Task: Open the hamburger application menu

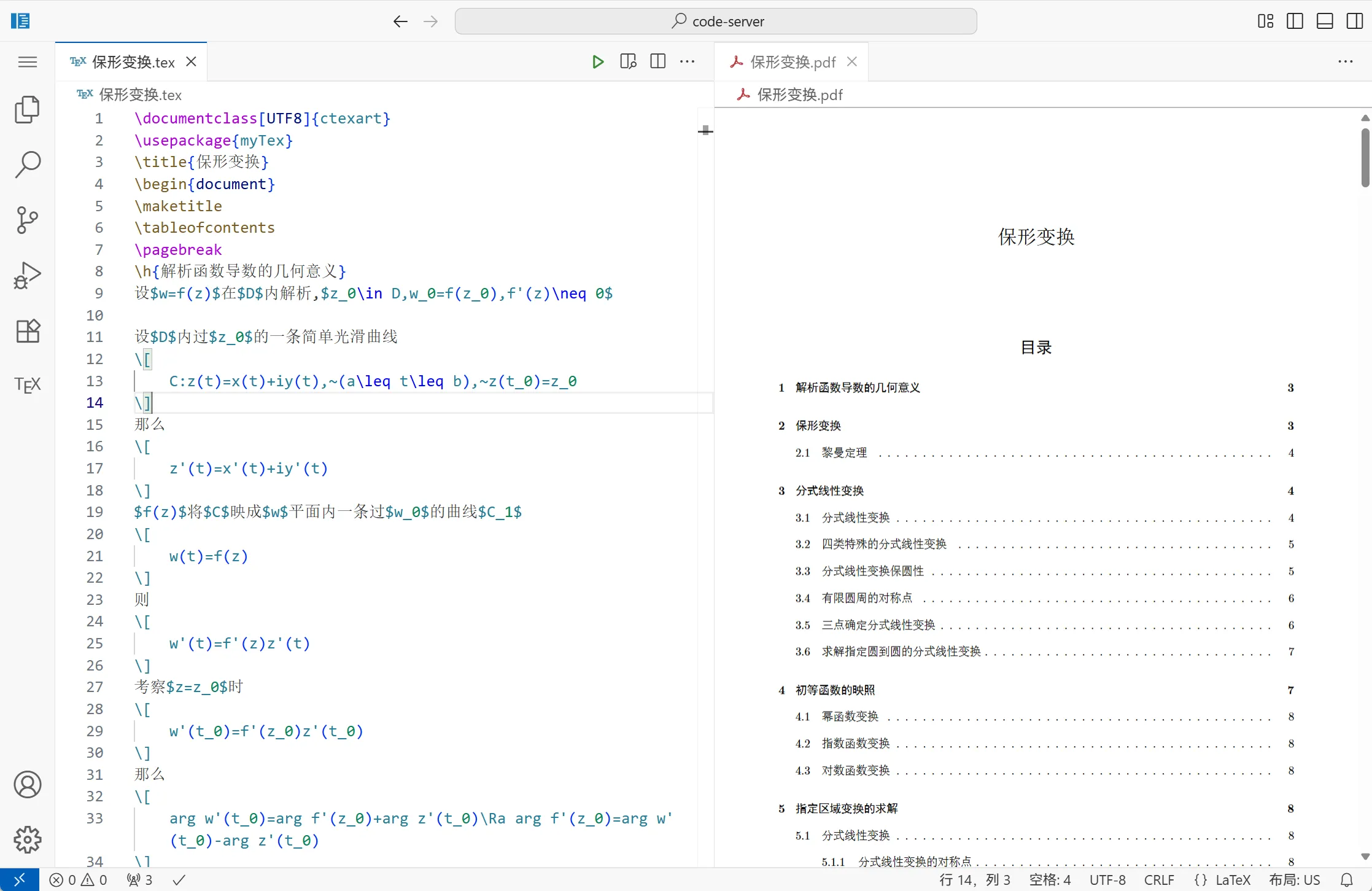Action: [27, 62]
